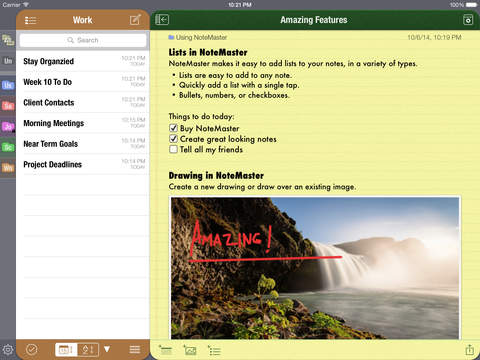Viewport: 480px width, 360px height.
Task: Select the orange Wo folder in sidebar
Action: click(8, 168)
